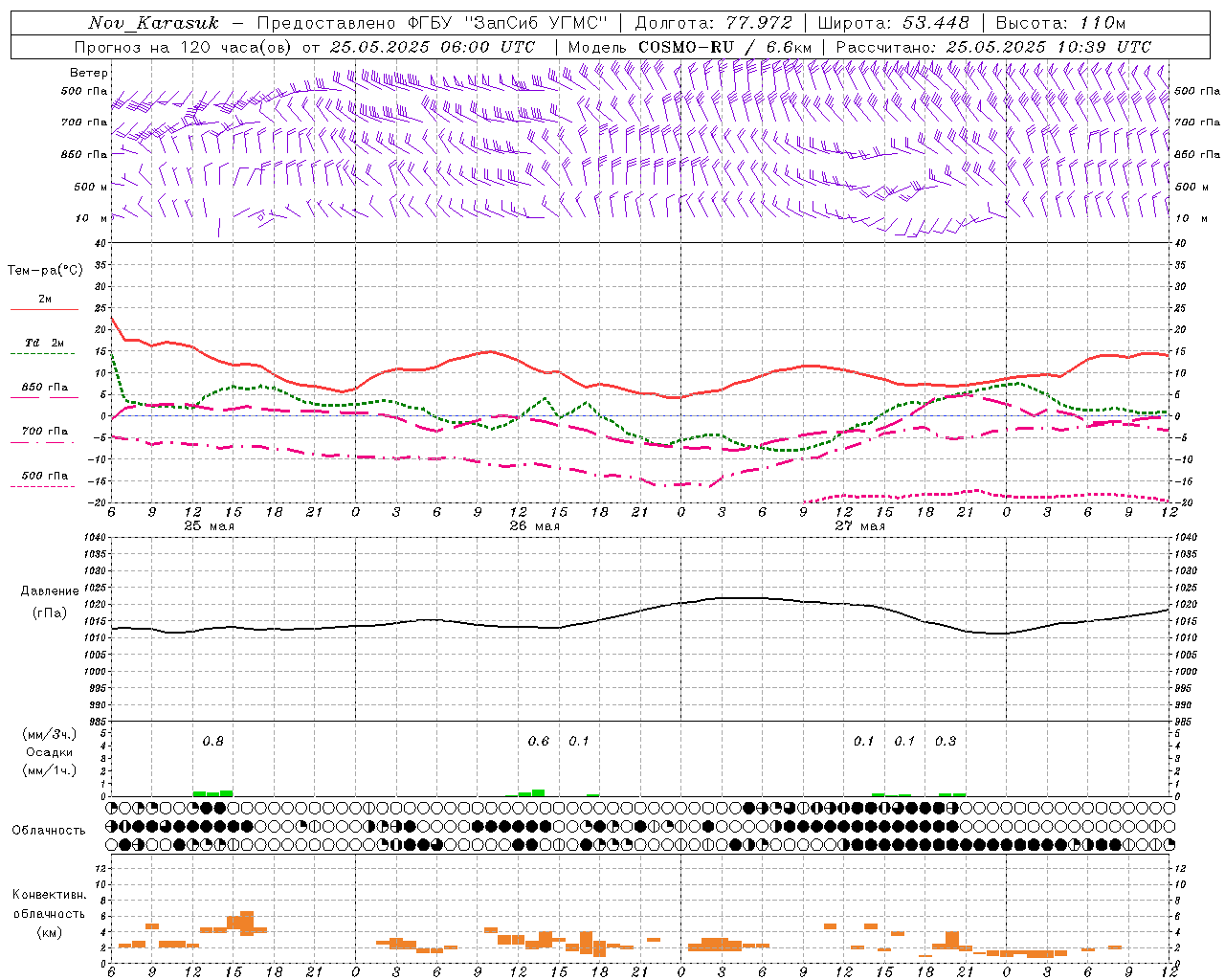Click the Тем-ра(°C) temperature panel label
This screenshot has width=1225, height=980.
45,271
